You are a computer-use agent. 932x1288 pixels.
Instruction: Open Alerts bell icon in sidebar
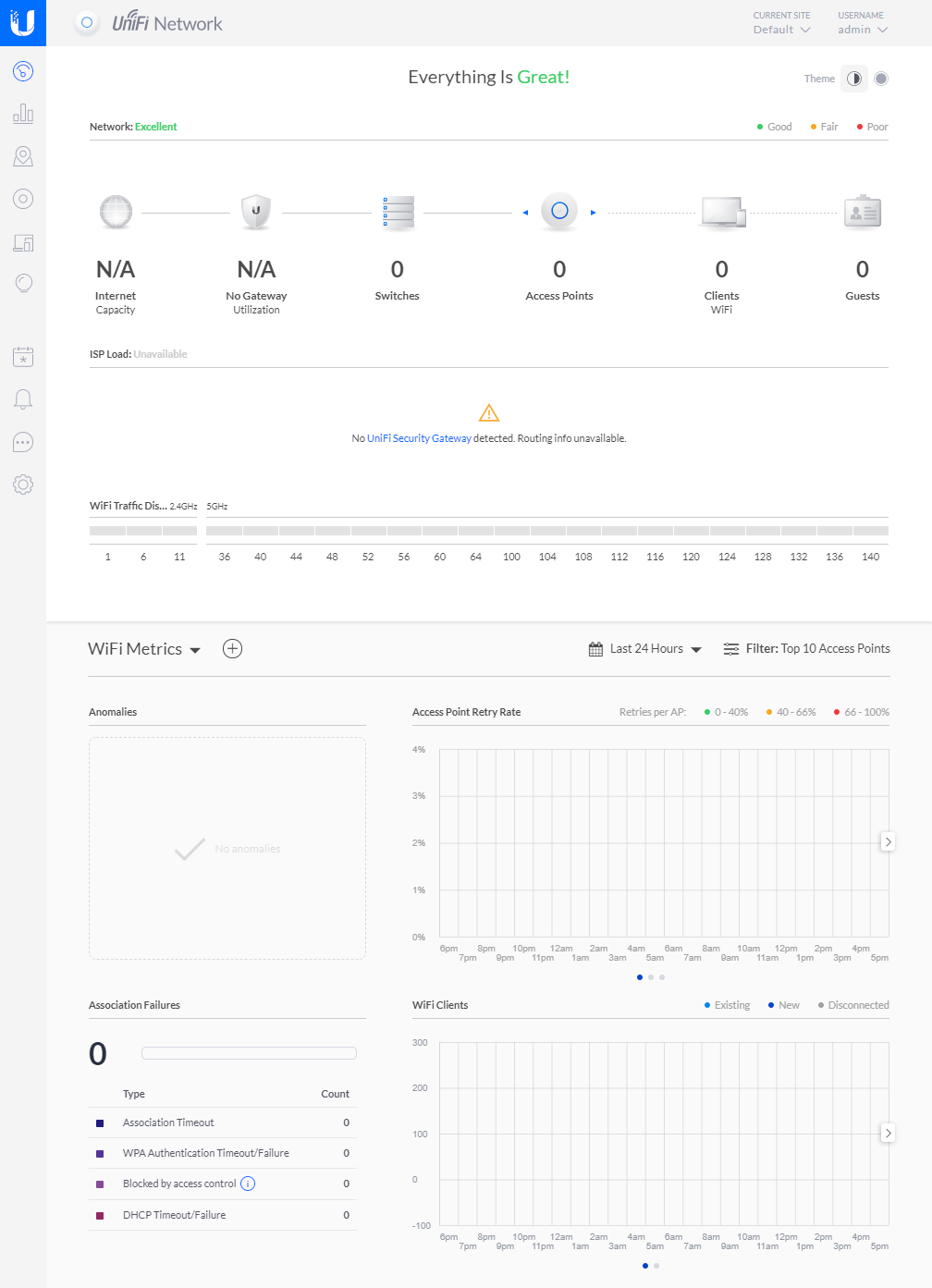[x=23, y=399]
